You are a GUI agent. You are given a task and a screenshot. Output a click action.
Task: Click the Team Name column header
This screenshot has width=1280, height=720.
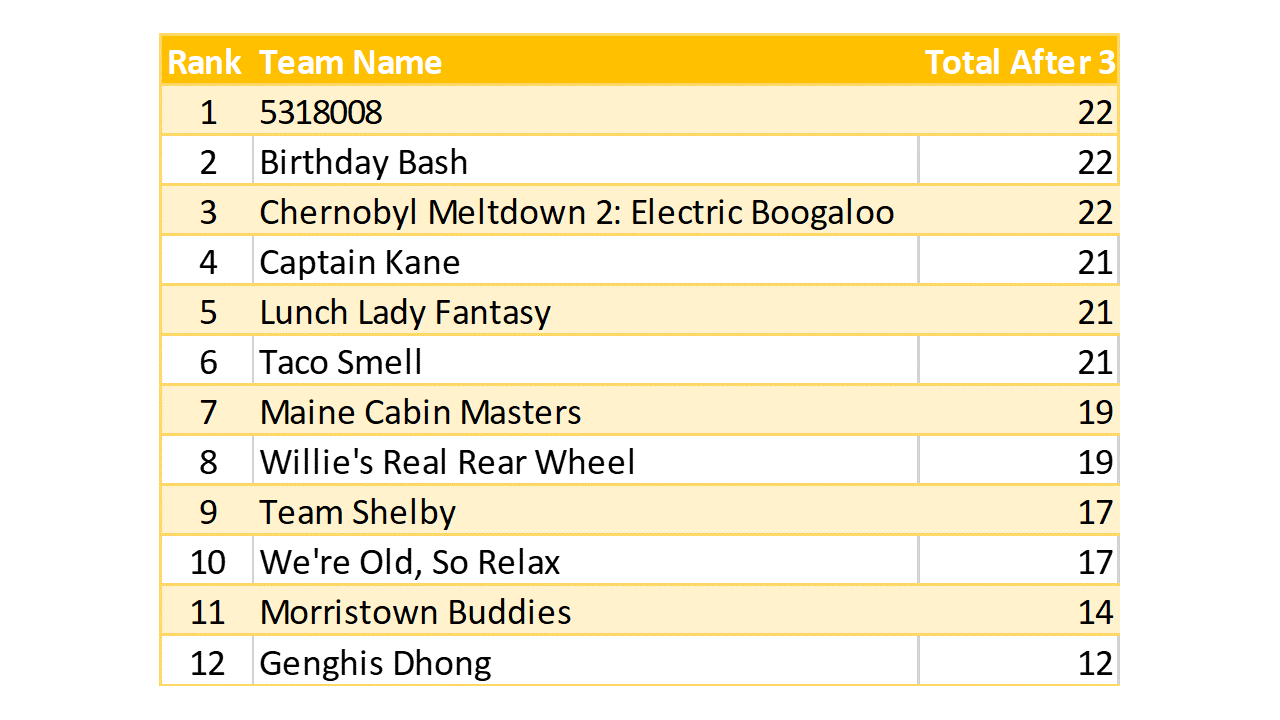[x=350, y=62]
